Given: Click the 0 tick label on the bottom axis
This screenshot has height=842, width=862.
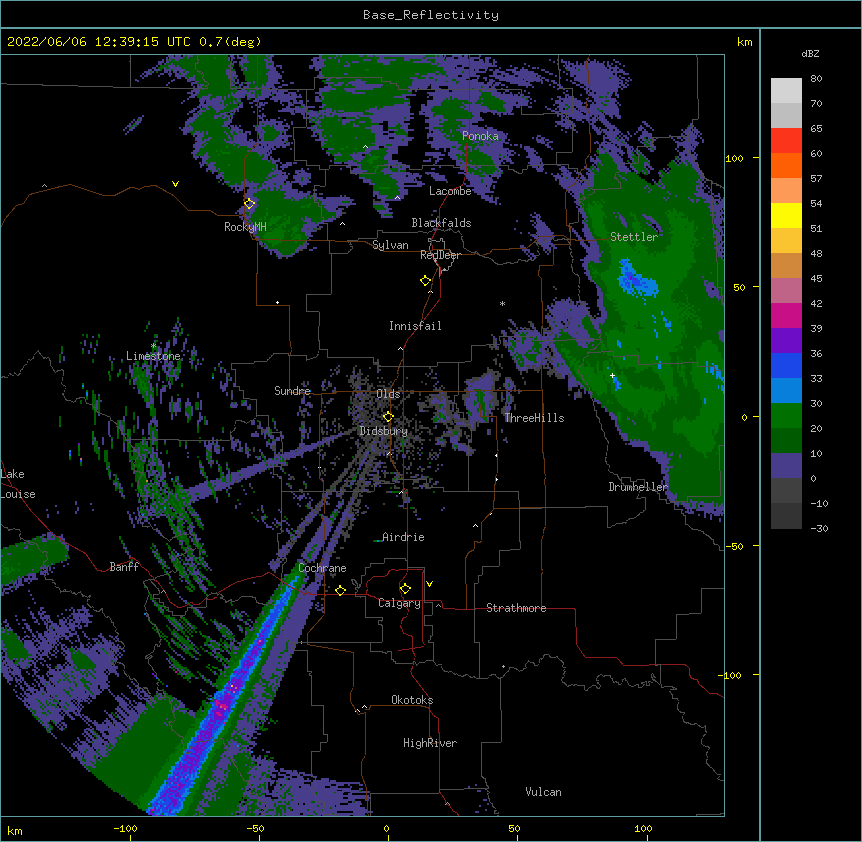Looking at the screenshot, I should (x=386, y=828).
